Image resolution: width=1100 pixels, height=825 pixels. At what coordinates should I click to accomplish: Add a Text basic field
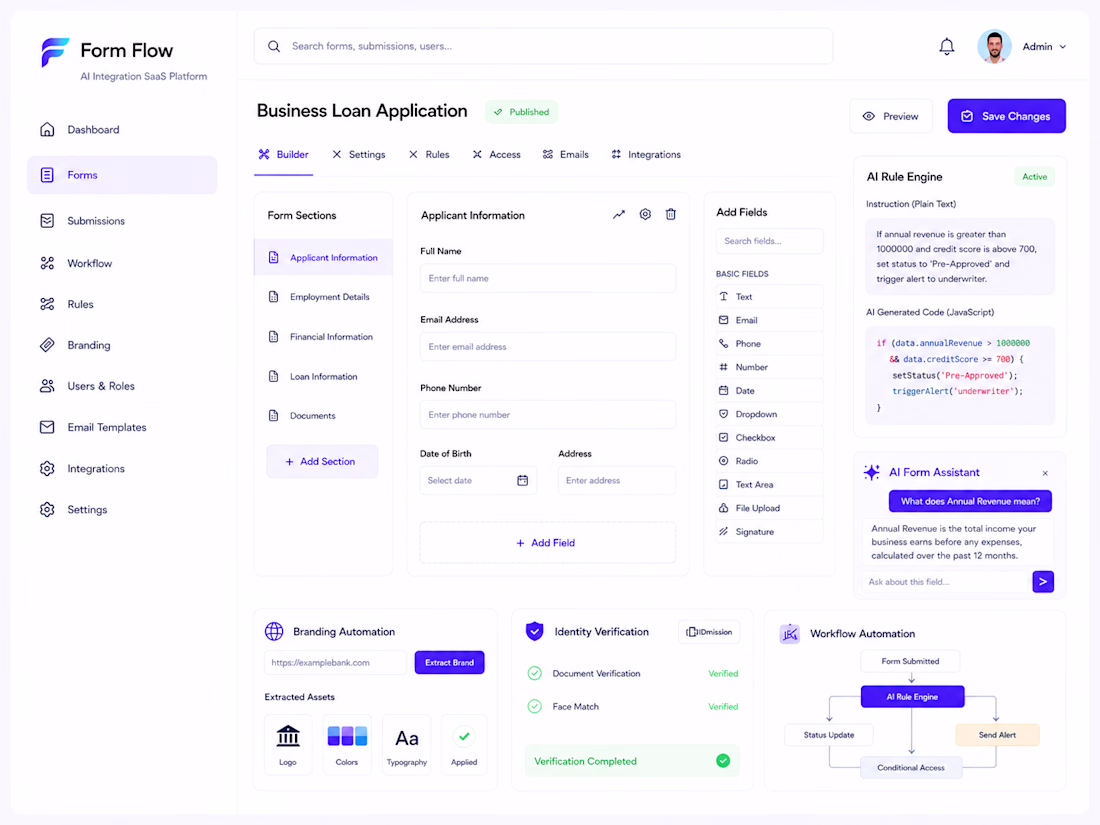click(x=770, y=297)
